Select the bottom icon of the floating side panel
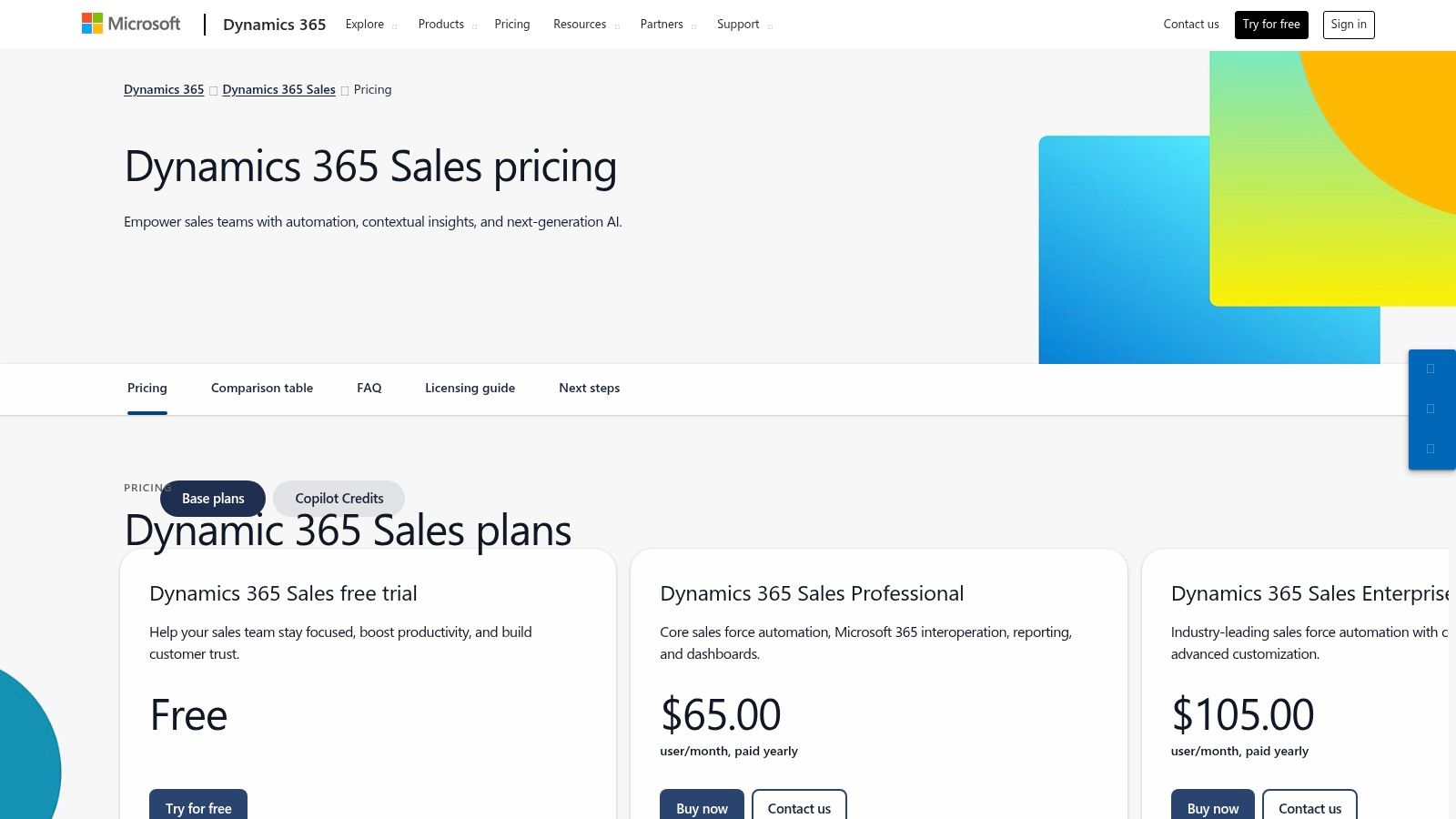 click(1431, 449)
